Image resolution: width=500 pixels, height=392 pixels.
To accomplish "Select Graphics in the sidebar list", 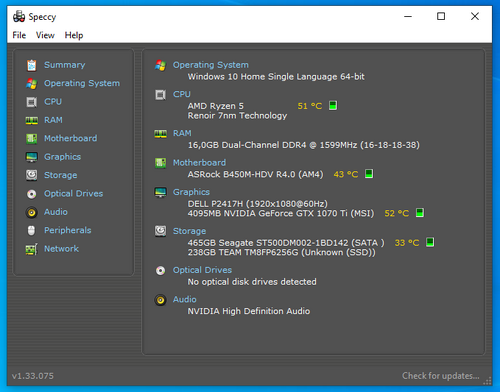I will coord(62,157).
